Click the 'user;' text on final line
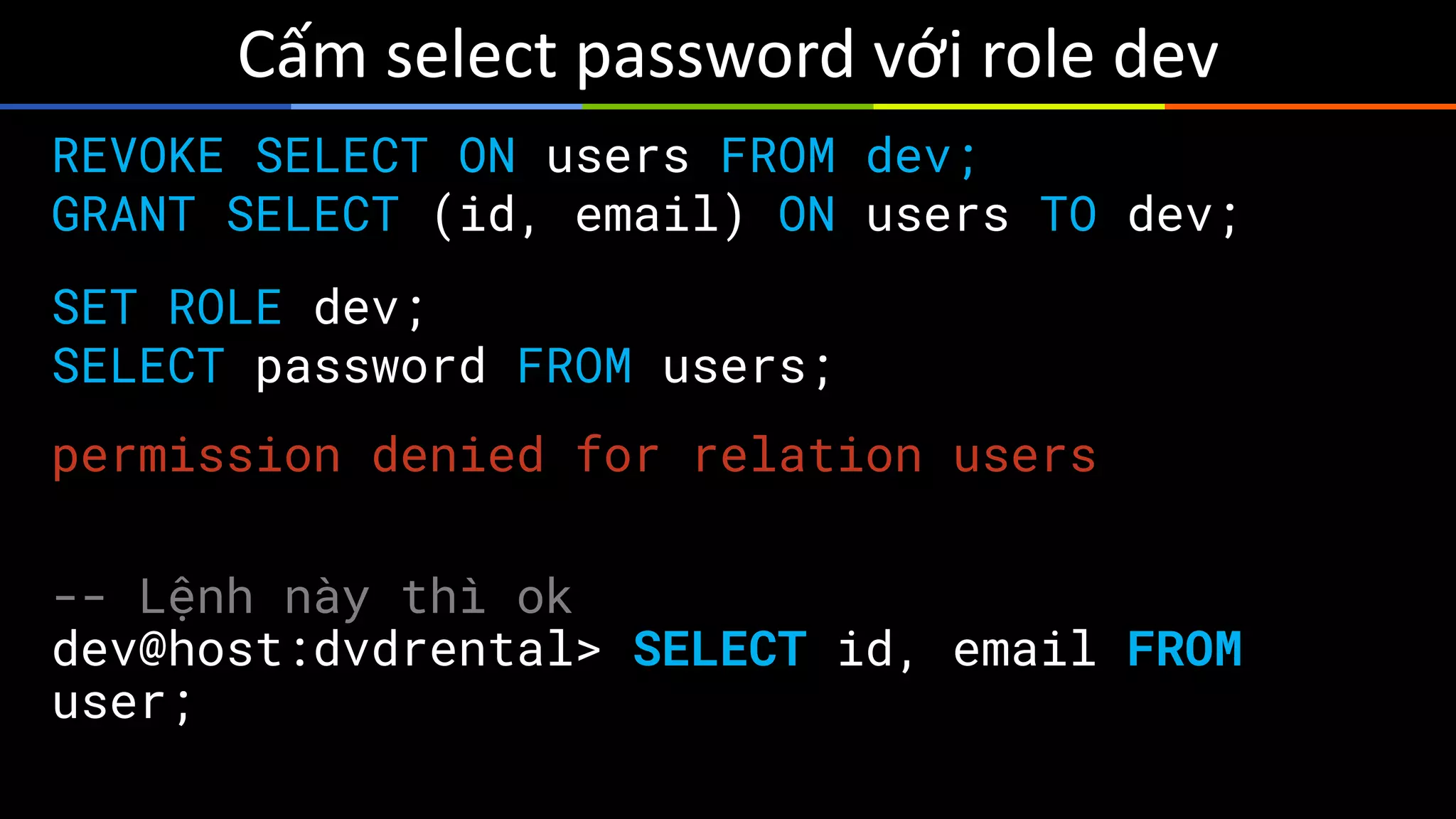Viewport: 1456px width, 819px height. (x=122, y=705)
